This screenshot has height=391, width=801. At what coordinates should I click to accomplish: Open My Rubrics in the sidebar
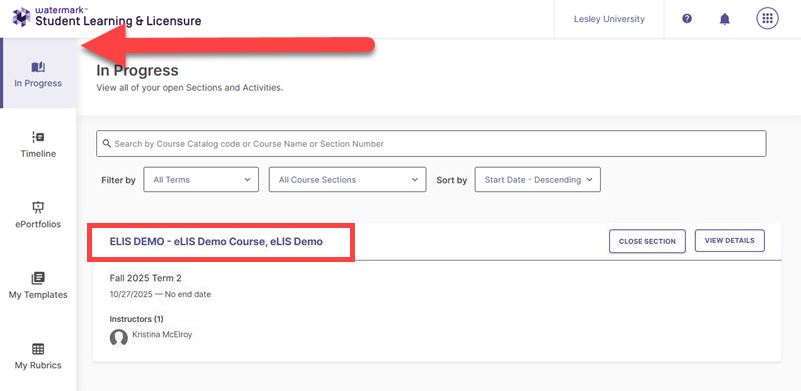[38, 356]
